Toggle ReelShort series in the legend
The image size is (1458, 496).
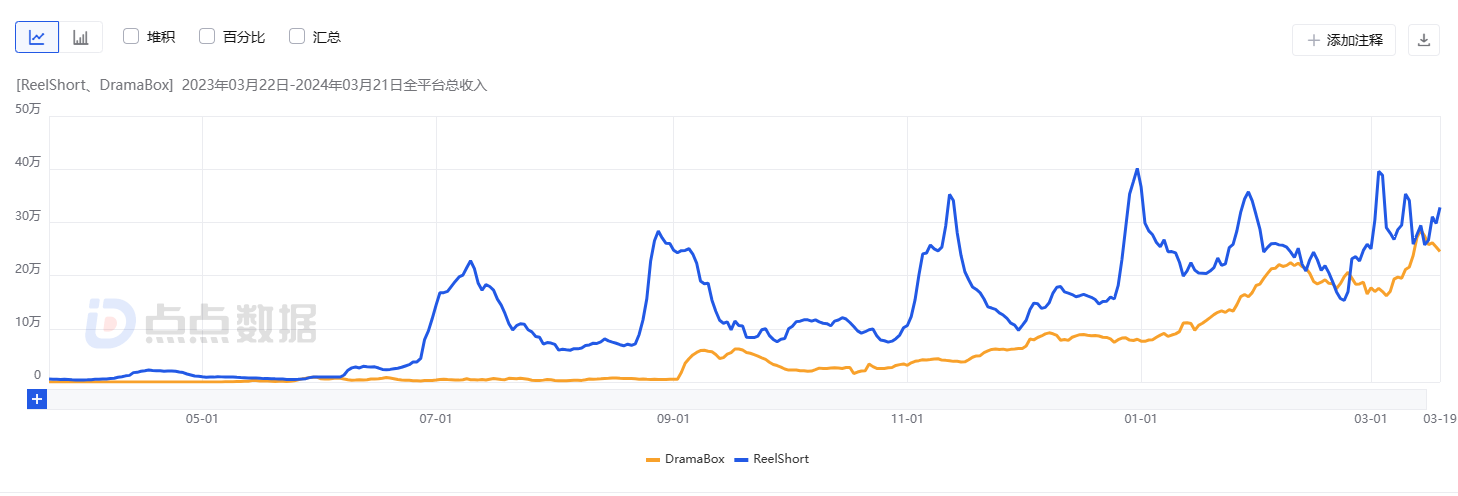click(x=771, y=459)
